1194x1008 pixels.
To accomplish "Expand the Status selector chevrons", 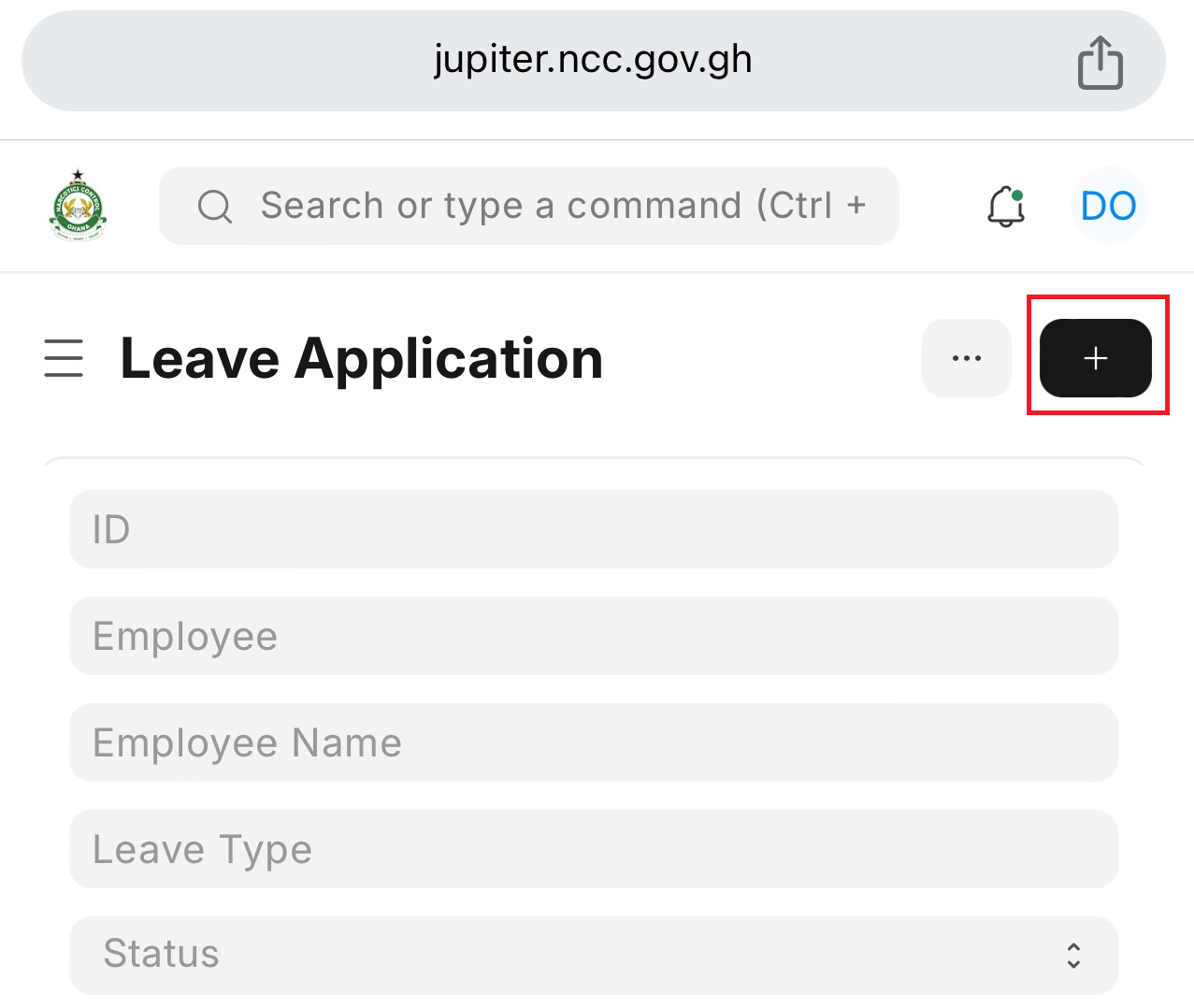I will click(x=1073, y=955).
